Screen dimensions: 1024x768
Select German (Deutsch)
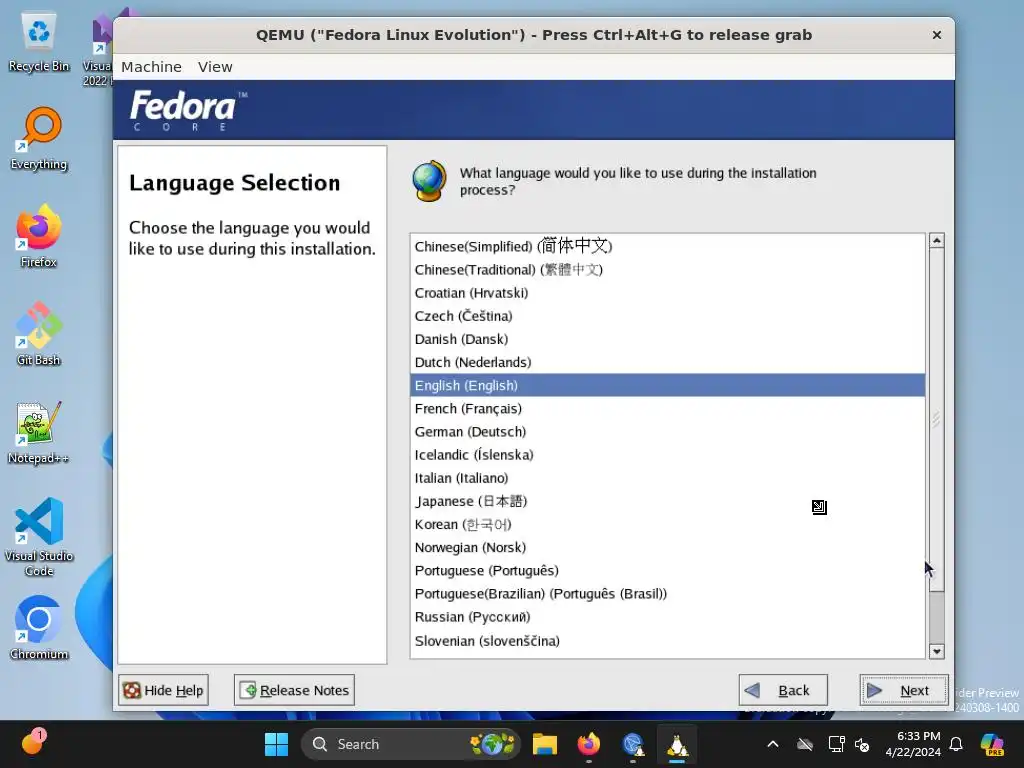[667, 432]
